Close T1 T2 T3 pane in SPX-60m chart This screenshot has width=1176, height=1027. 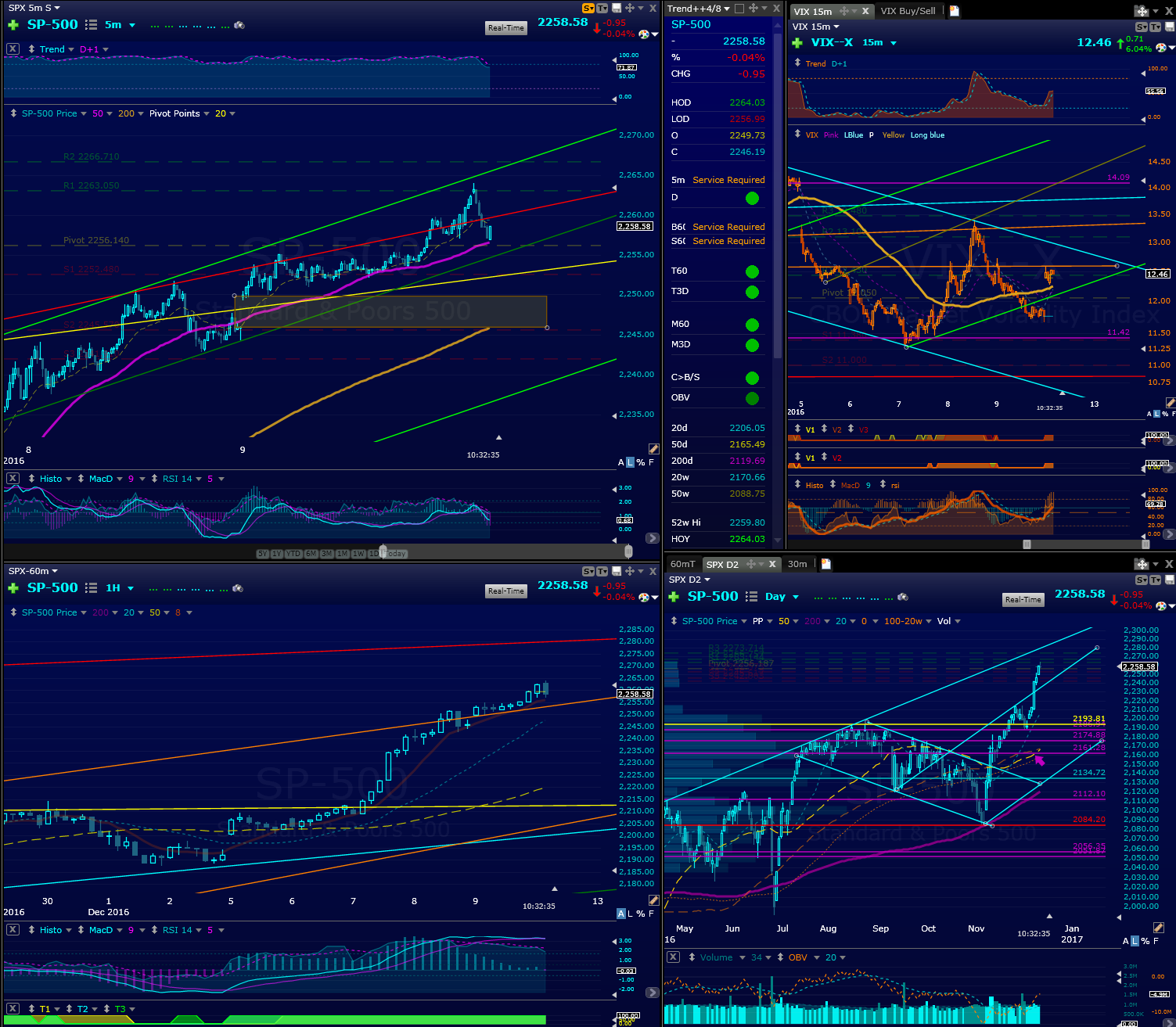coord(13,1008)
